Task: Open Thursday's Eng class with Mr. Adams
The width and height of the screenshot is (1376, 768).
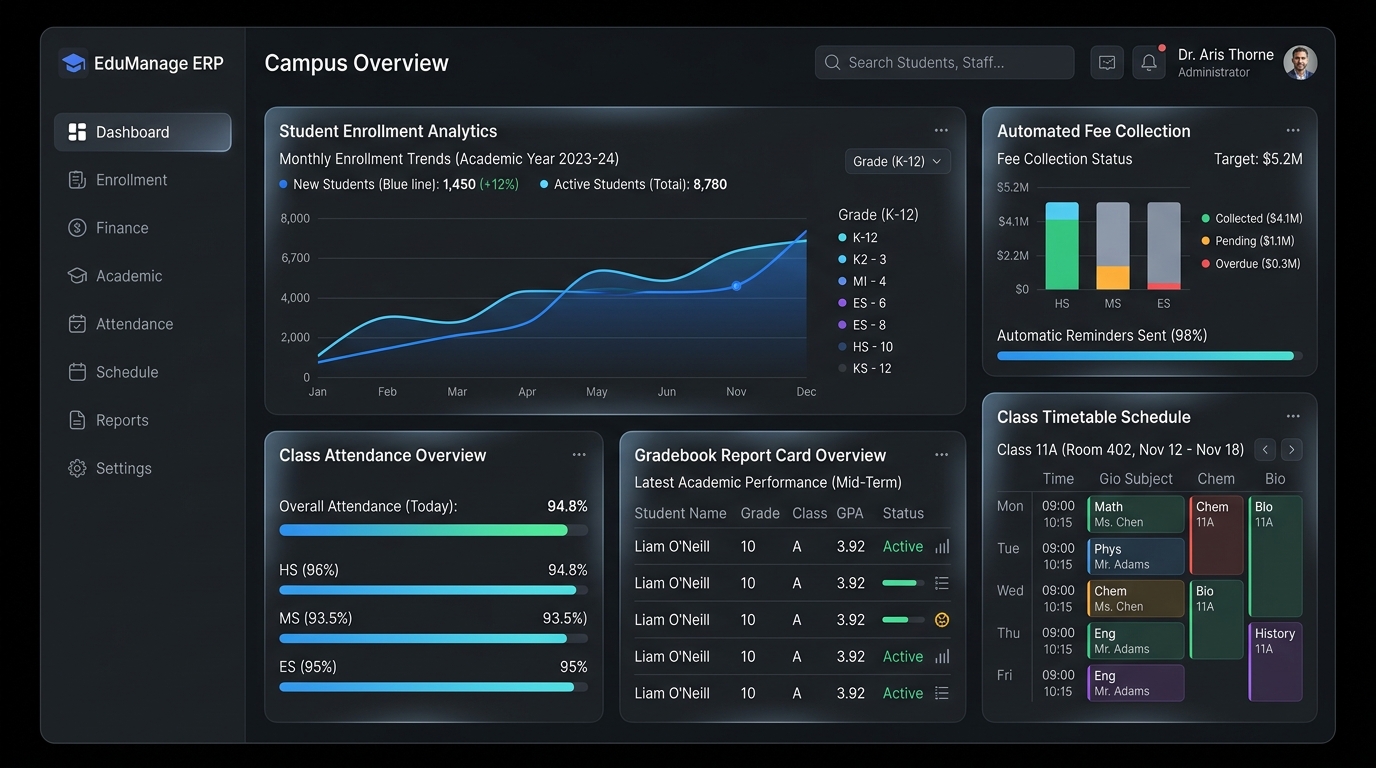Action: coord(1136,641)
